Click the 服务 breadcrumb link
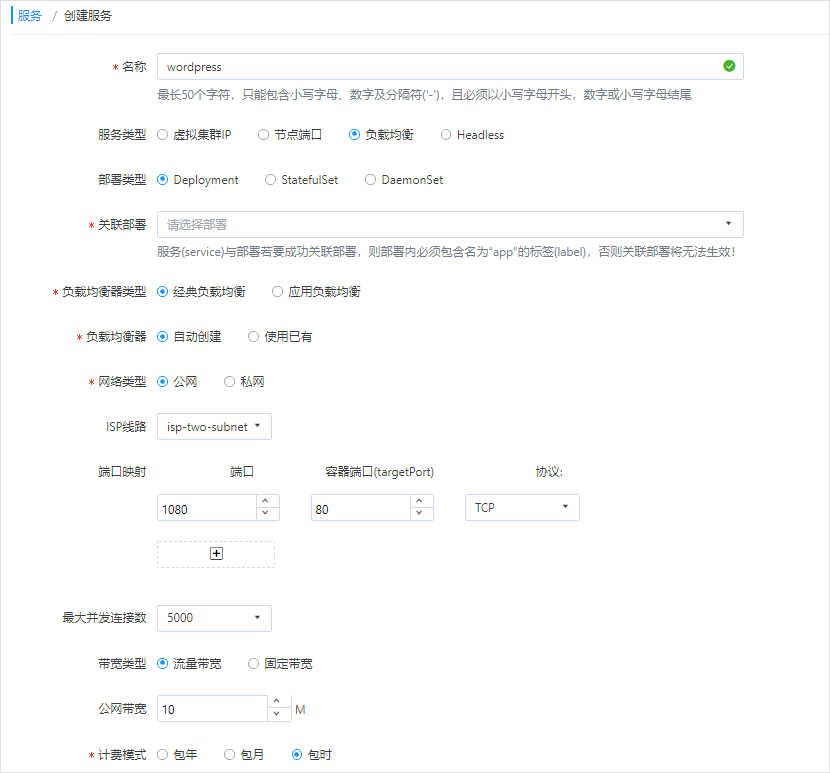 [29, 16]
